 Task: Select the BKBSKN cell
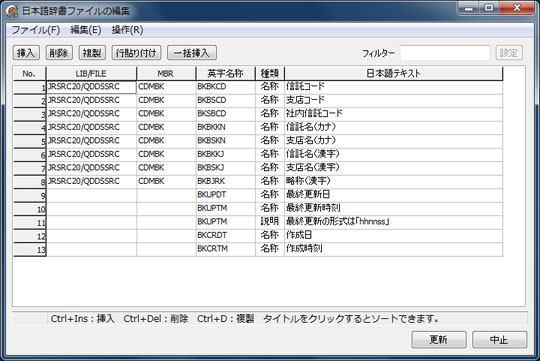[226, 141]
